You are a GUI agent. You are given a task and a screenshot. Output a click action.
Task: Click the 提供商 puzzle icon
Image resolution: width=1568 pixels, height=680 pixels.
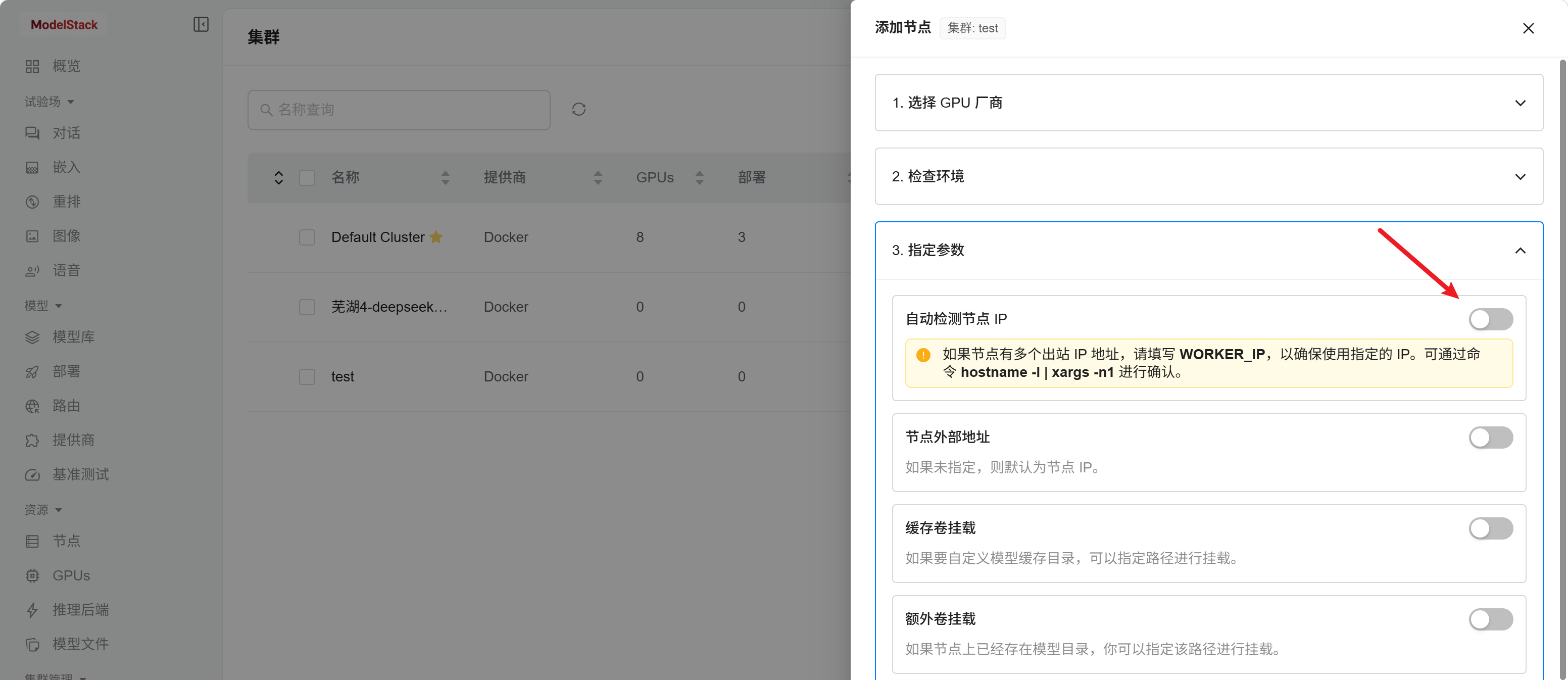pyautogui.click(x=32, y=440)
